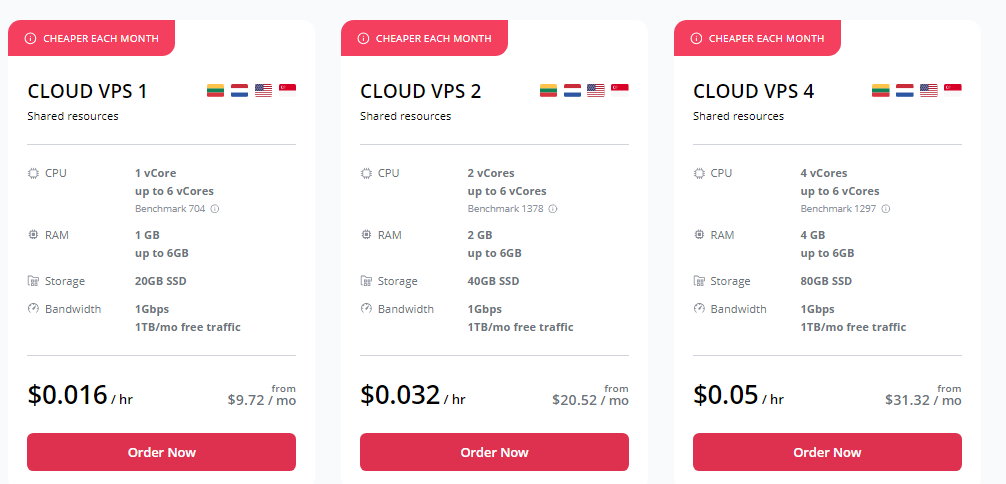Click the Singapore flag on Cloud VPS 1
The image size is (1006, 484).
pos(287,90)
